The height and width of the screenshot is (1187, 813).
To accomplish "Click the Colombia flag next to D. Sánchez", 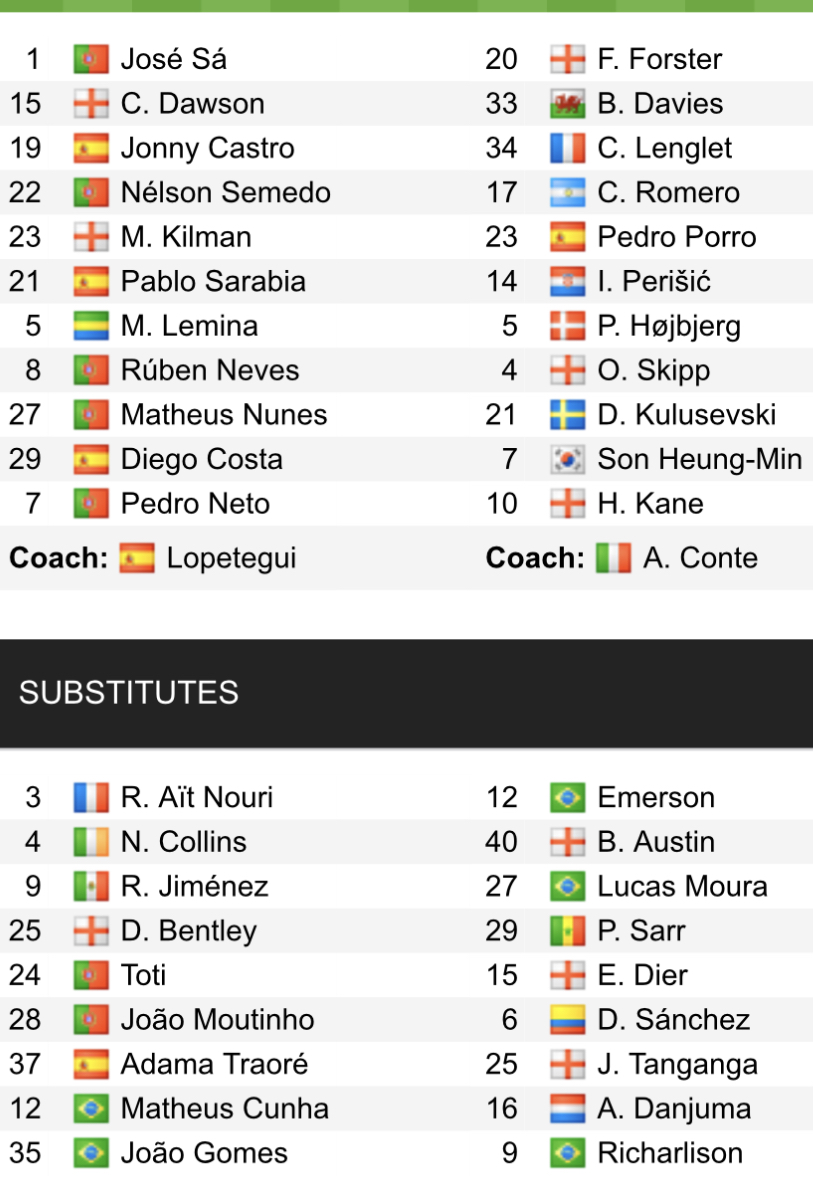I will [567, 1020].
